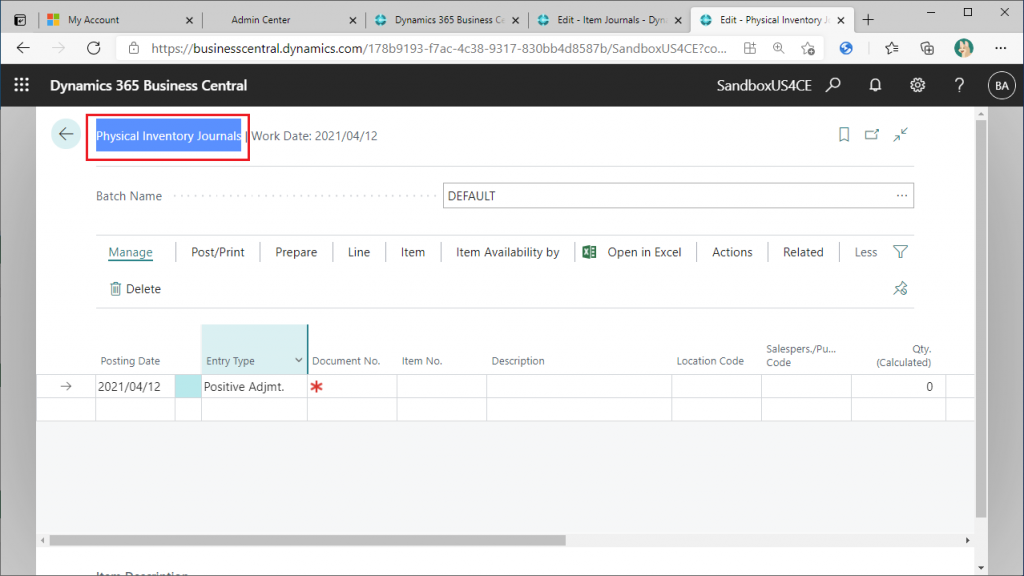Viewport: 1024px width, 576px height.
Task: Click the Posting Date cell 2021/04/12
Action: point(135,387)
